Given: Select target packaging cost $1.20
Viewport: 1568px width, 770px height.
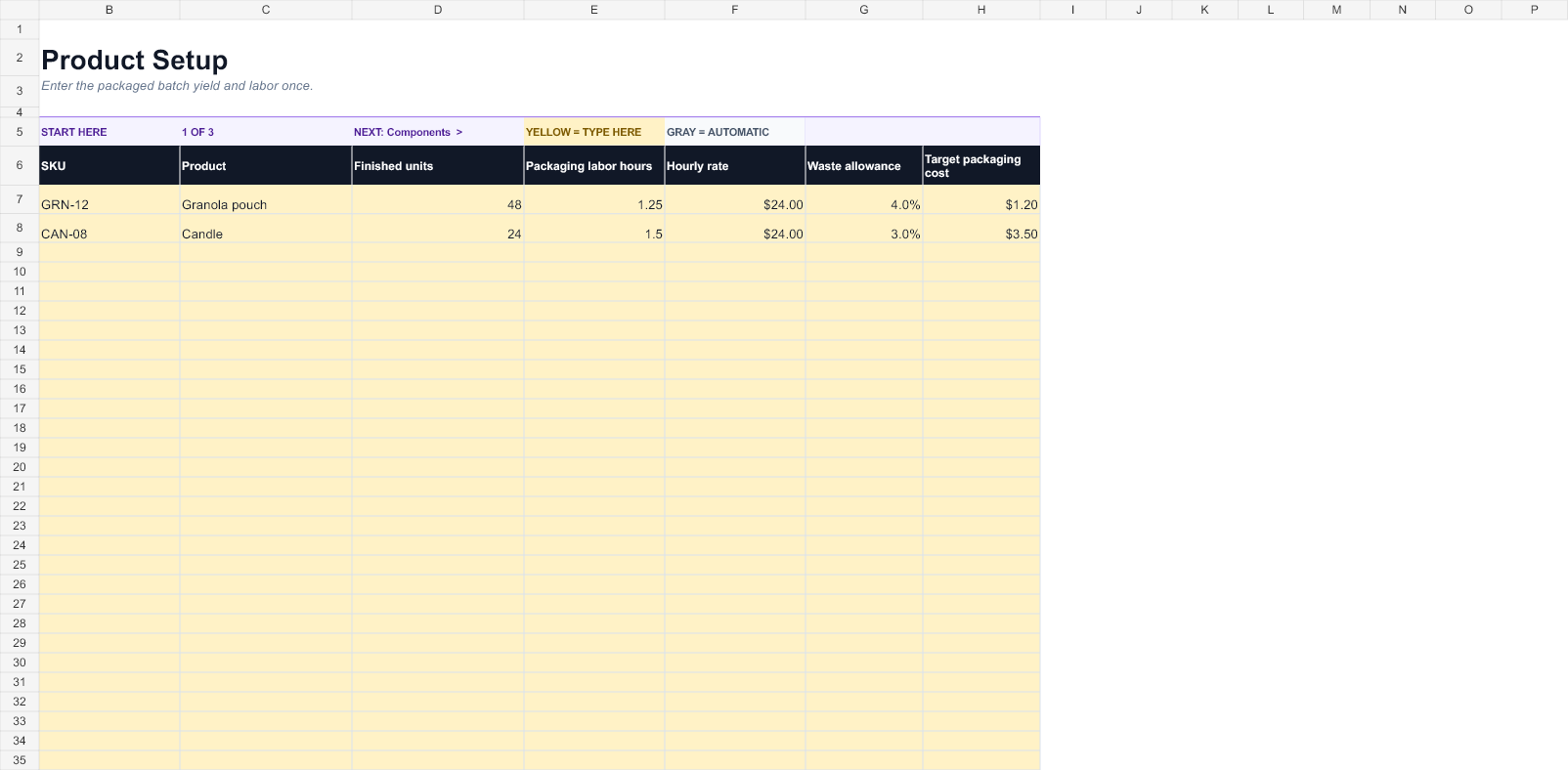Looking at the screenshot, I should [x=981, y=199].
